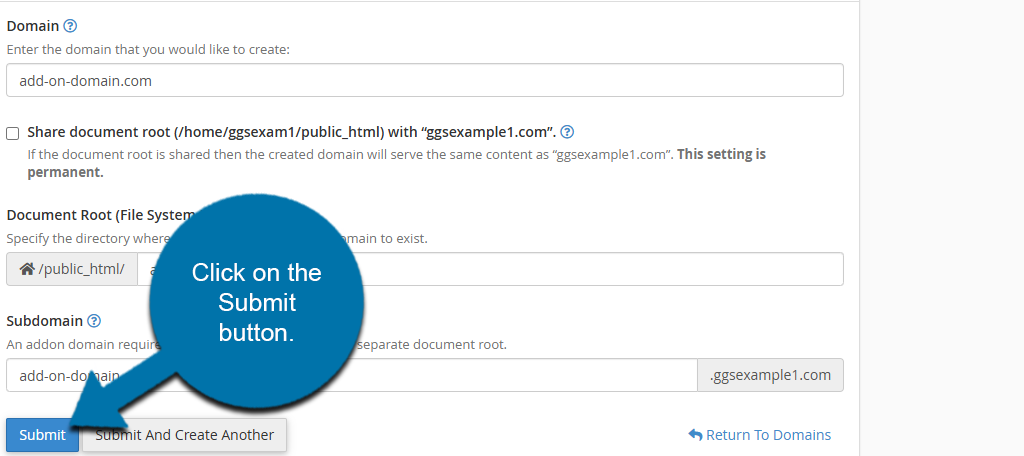Image resolution: width=1024 pixels, height=456 pixels.
Task: Enable the Share document root checkbox
Action: [x=13, y=133]
